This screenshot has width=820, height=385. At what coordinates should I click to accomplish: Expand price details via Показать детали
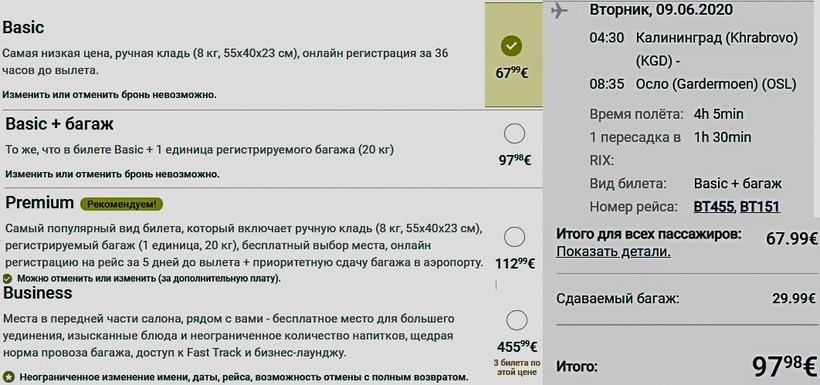tap(613, 252)
